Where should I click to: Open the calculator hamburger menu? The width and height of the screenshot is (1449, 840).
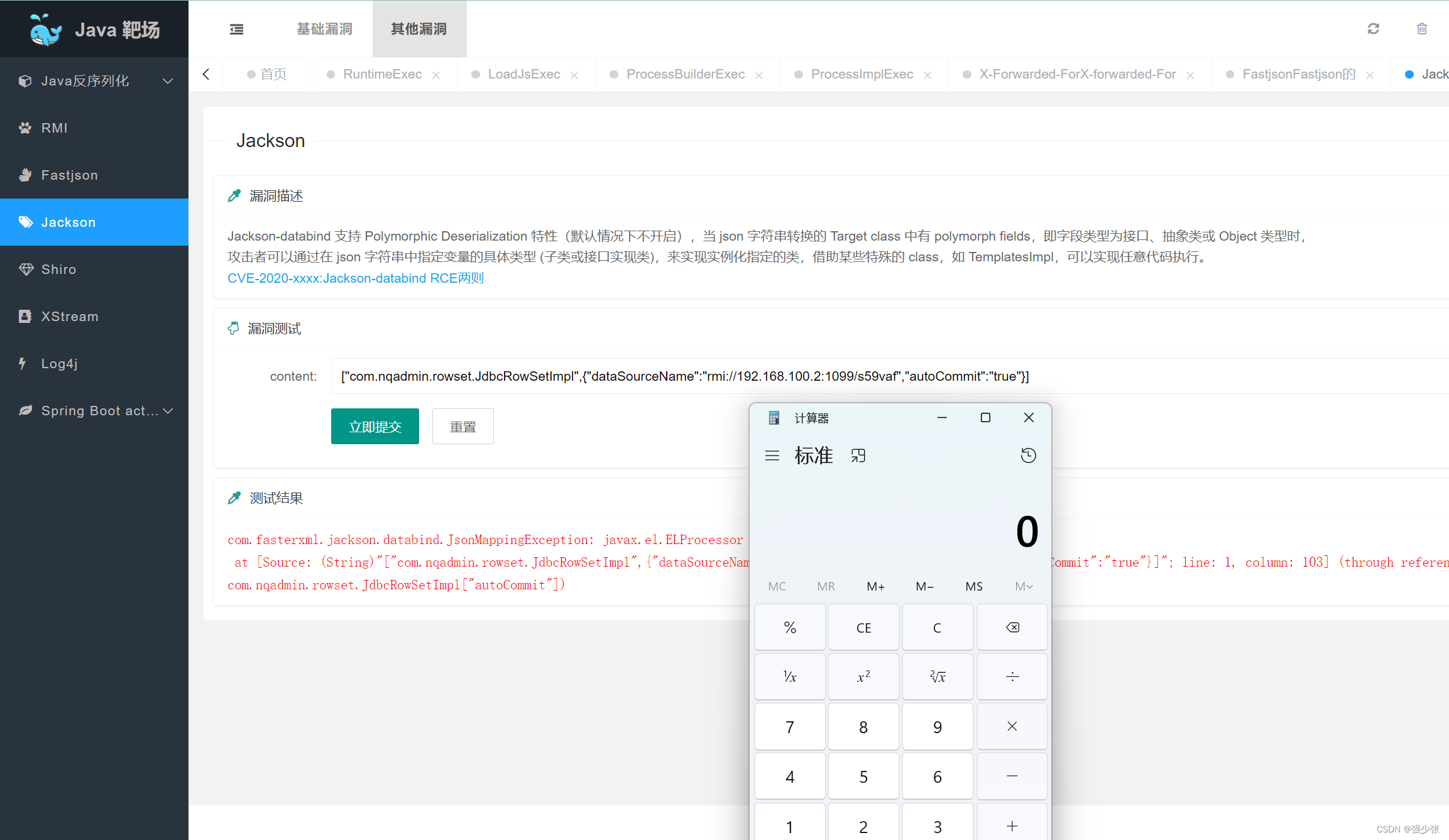pyautogui.click(x=772, y=455)
